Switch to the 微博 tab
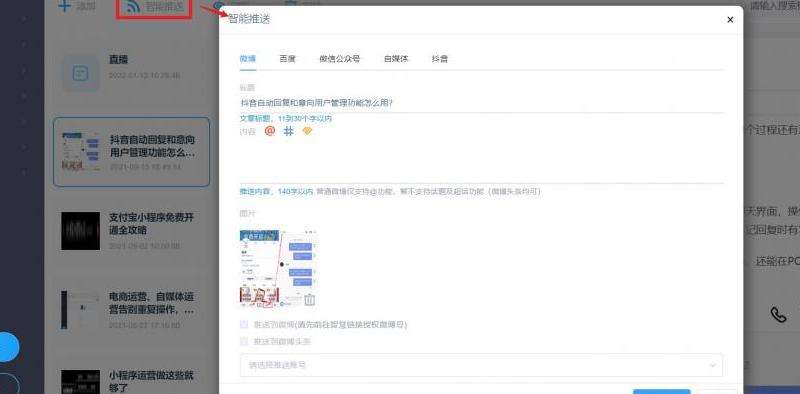 (x=247, y=59)
